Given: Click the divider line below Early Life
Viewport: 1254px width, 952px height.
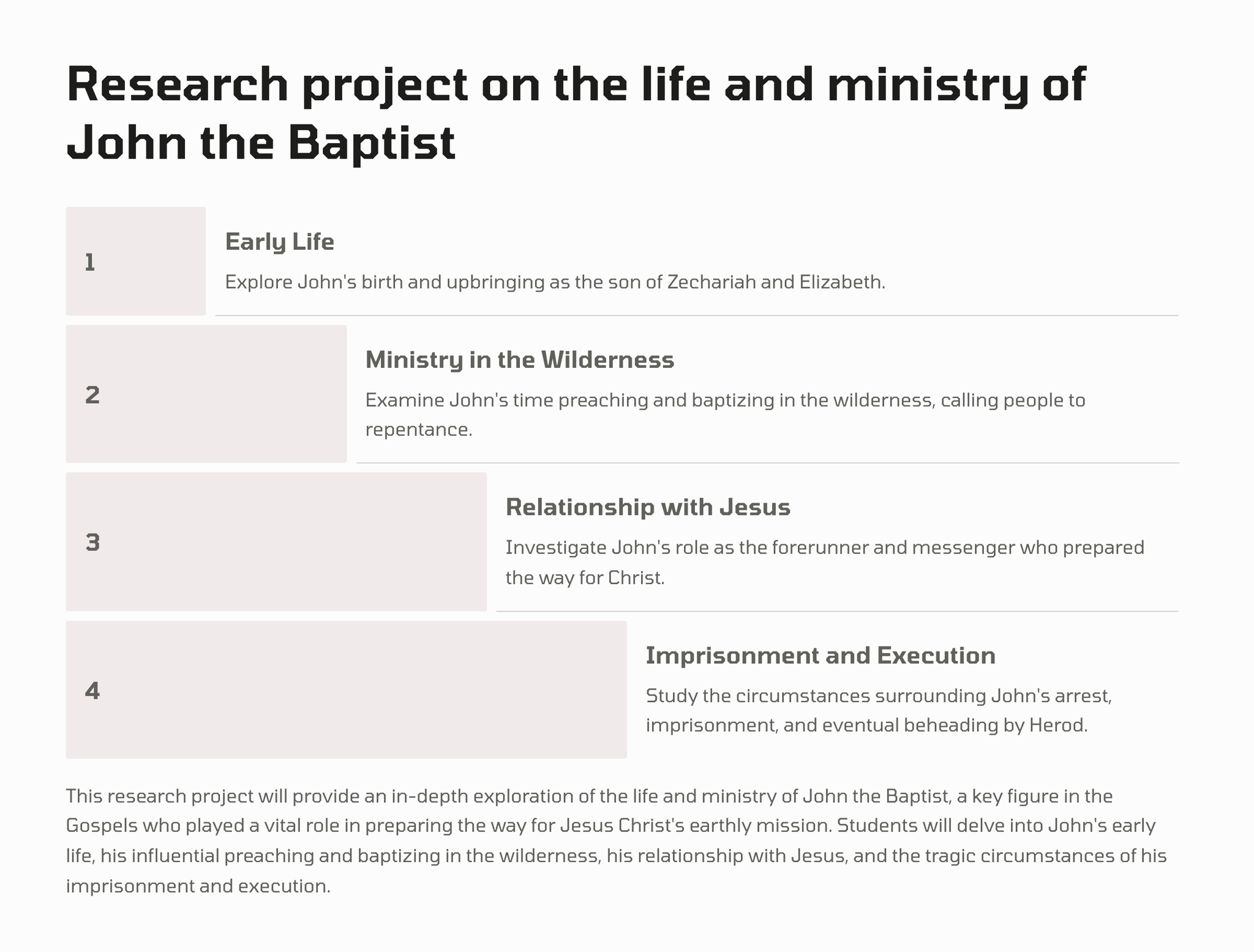Looking at the screenshot, I should (696, 316).
